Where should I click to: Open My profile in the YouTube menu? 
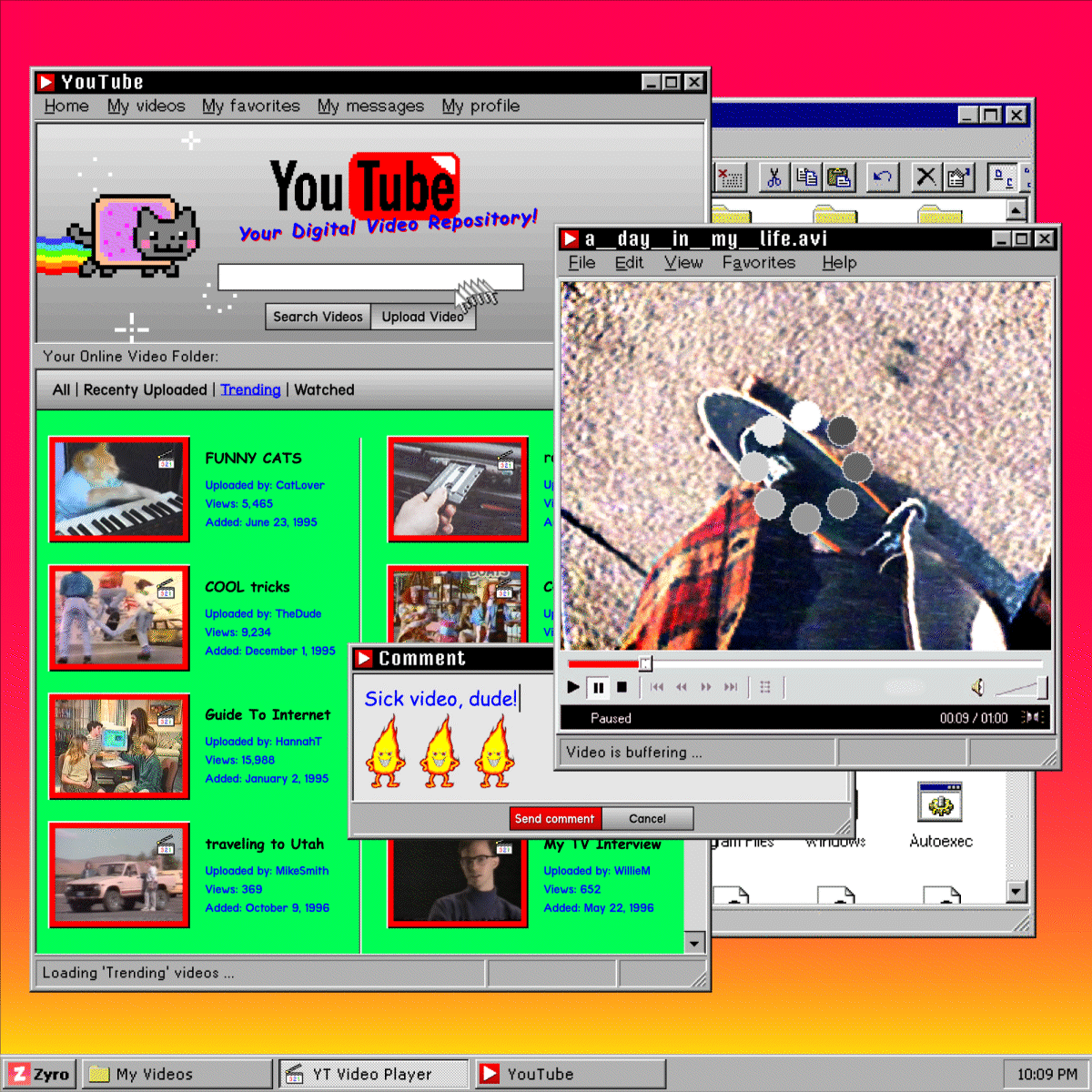click(480, 106)
